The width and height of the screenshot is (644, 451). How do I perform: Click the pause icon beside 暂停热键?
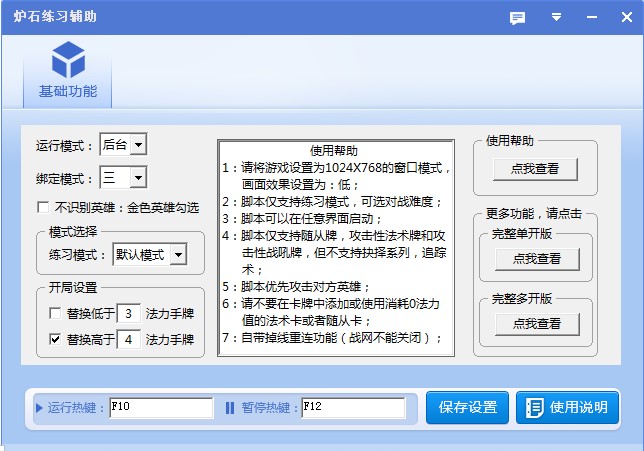coord(230,408)
